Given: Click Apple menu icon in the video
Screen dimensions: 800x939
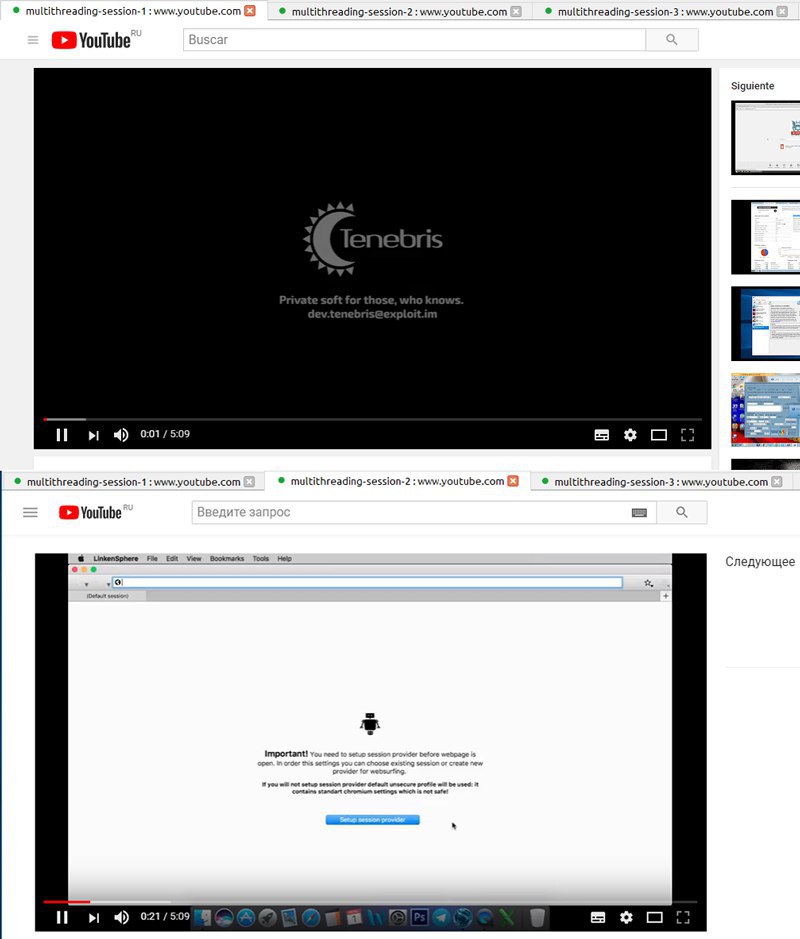Looking at the screenshot, I should pyautogui.click(x=81, y=559).
